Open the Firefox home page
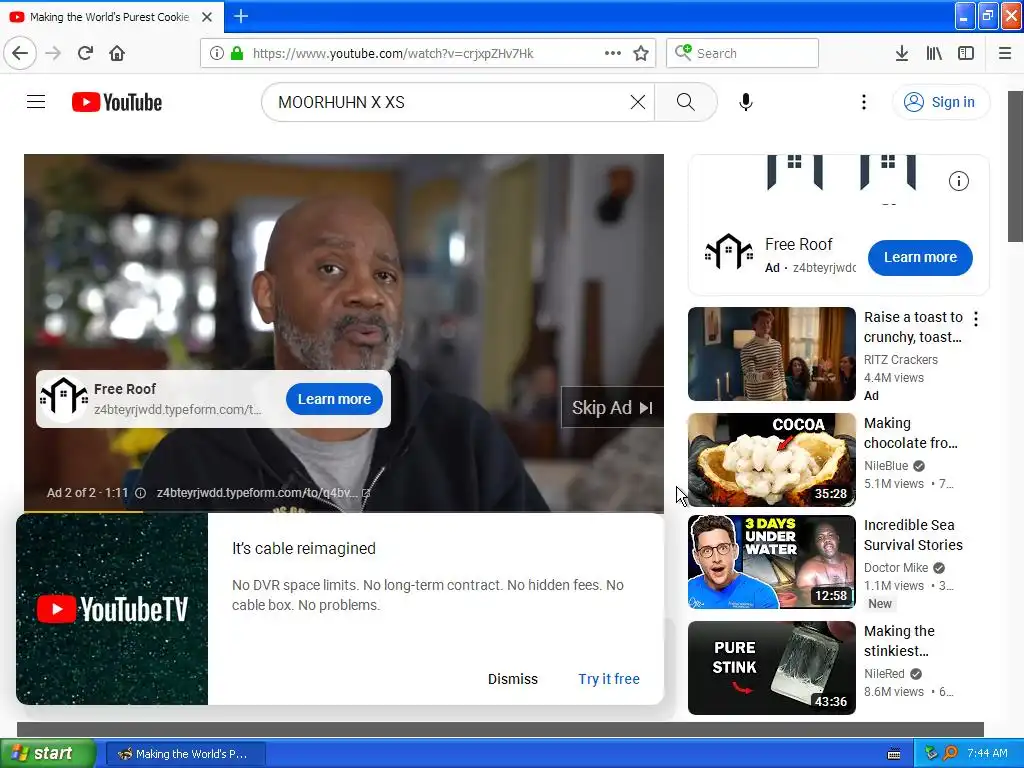The image size is (1024, 768). (117, 53)
